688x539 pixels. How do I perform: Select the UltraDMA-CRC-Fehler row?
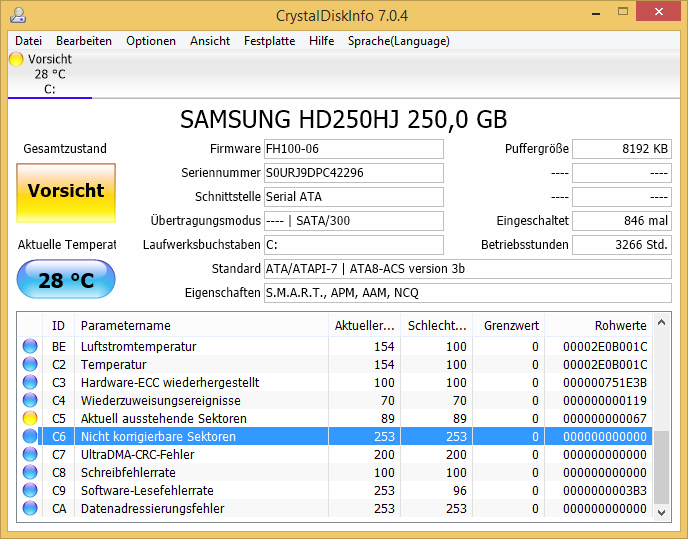pos(335,454)
